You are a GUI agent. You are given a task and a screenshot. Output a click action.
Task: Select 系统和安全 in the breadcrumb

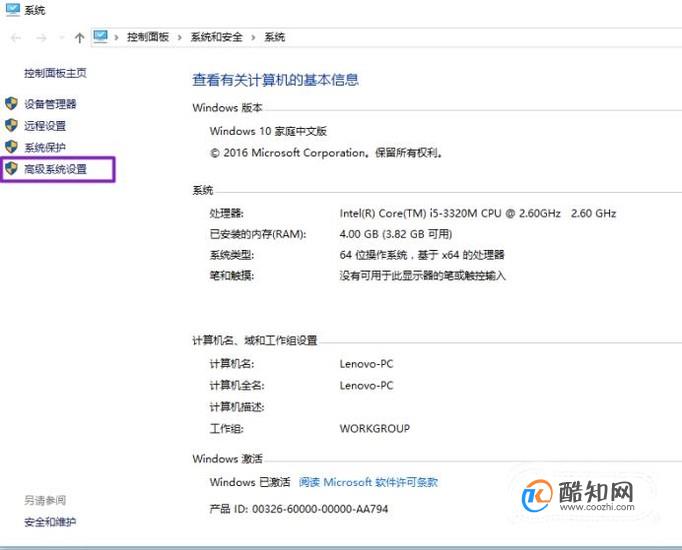click(x=216, y=37)
